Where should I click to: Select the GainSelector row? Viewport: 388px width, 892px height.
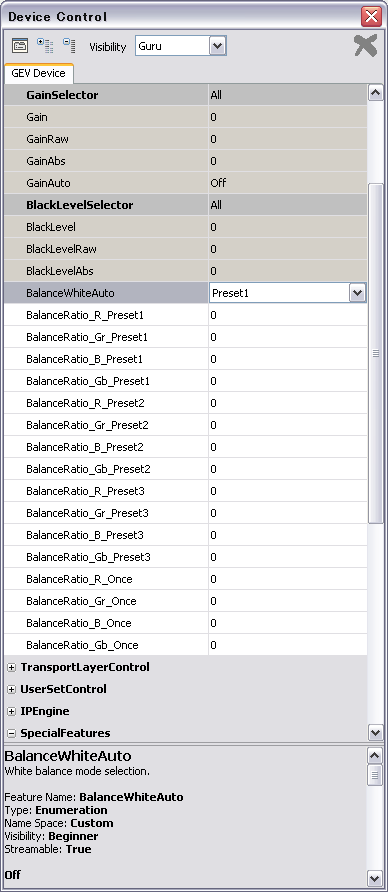(x=185, y=95)
